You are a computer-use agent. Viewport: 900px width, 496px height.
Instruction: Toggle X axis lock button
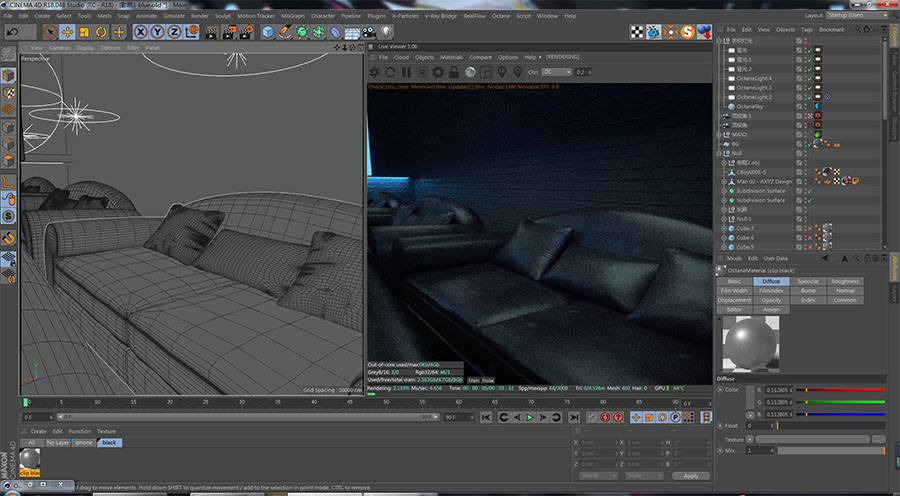[140, 32]
